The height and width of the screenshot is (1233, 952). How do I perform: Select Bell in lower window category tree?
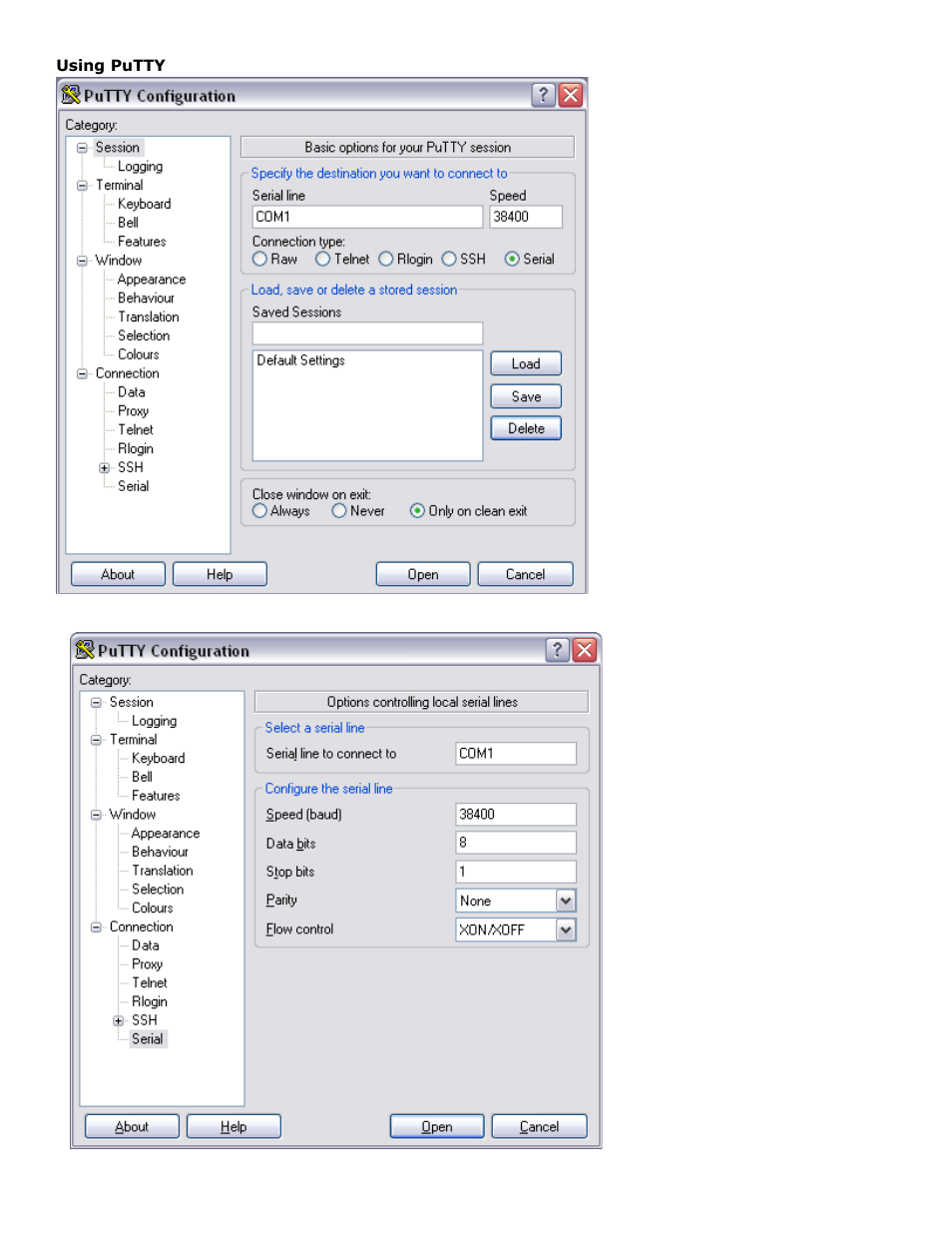142,777
